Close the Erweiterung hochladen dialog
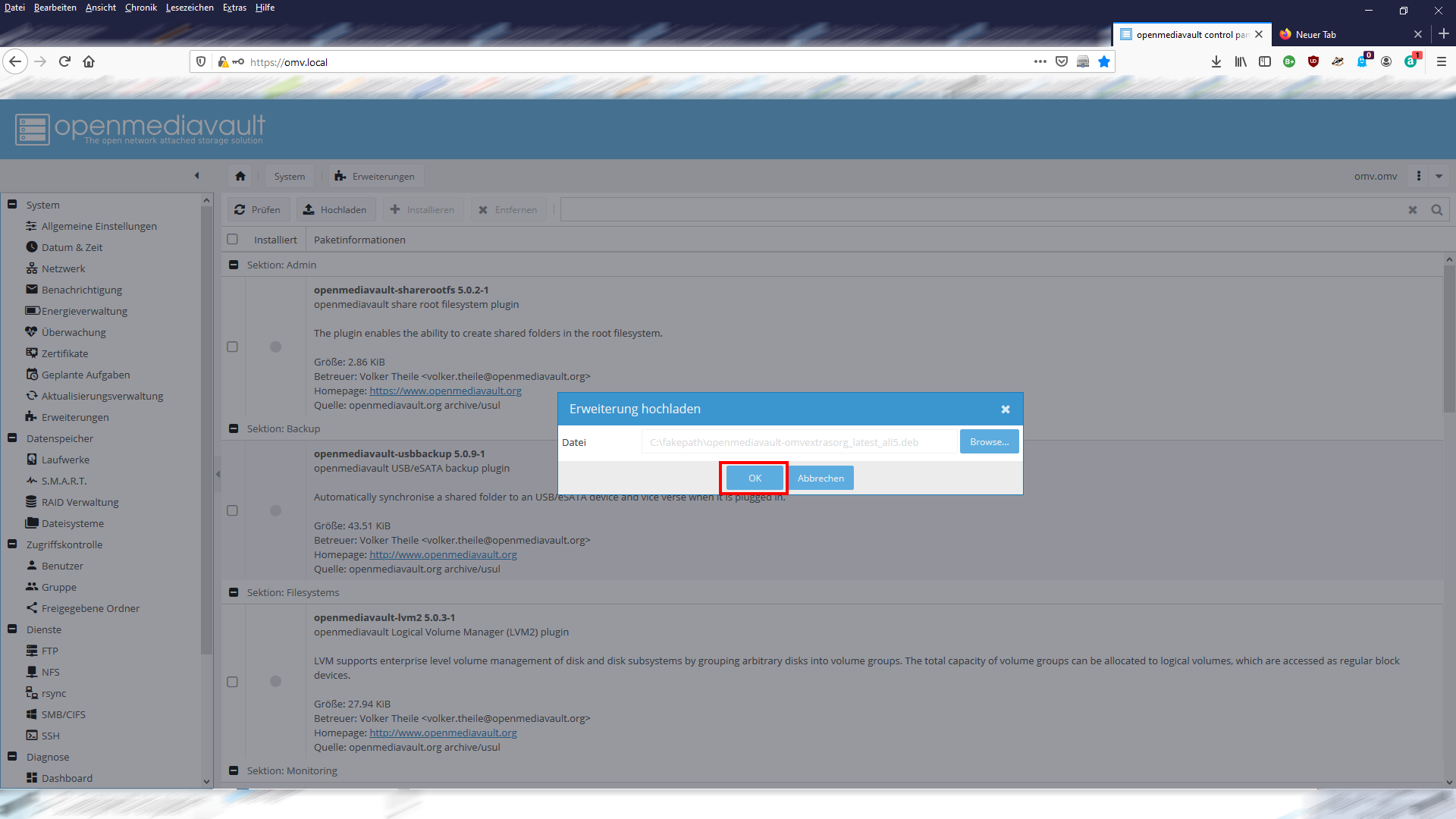 (1006, 409)
